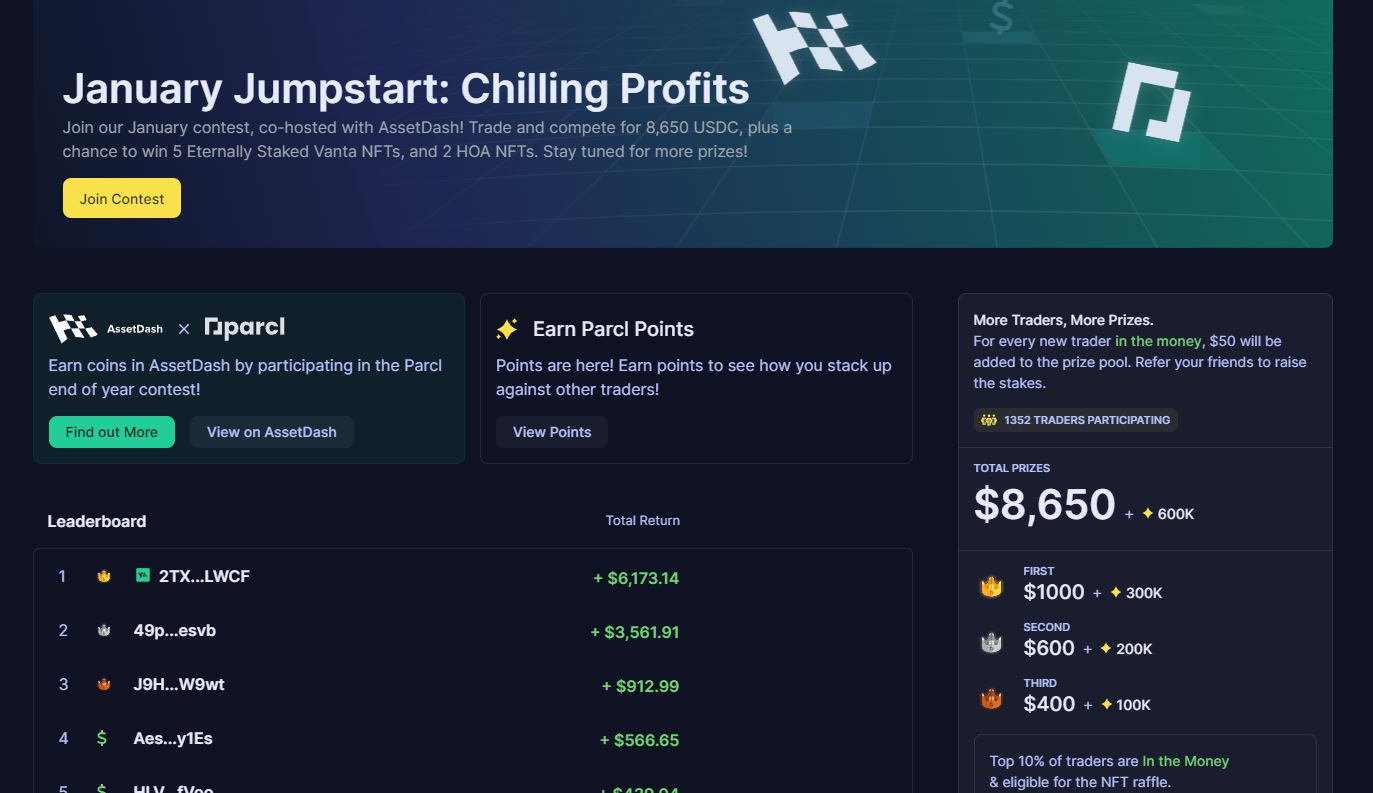1373x793 pixels.
Task: Click the Join Contest button
Action: [x=122, y=198]
